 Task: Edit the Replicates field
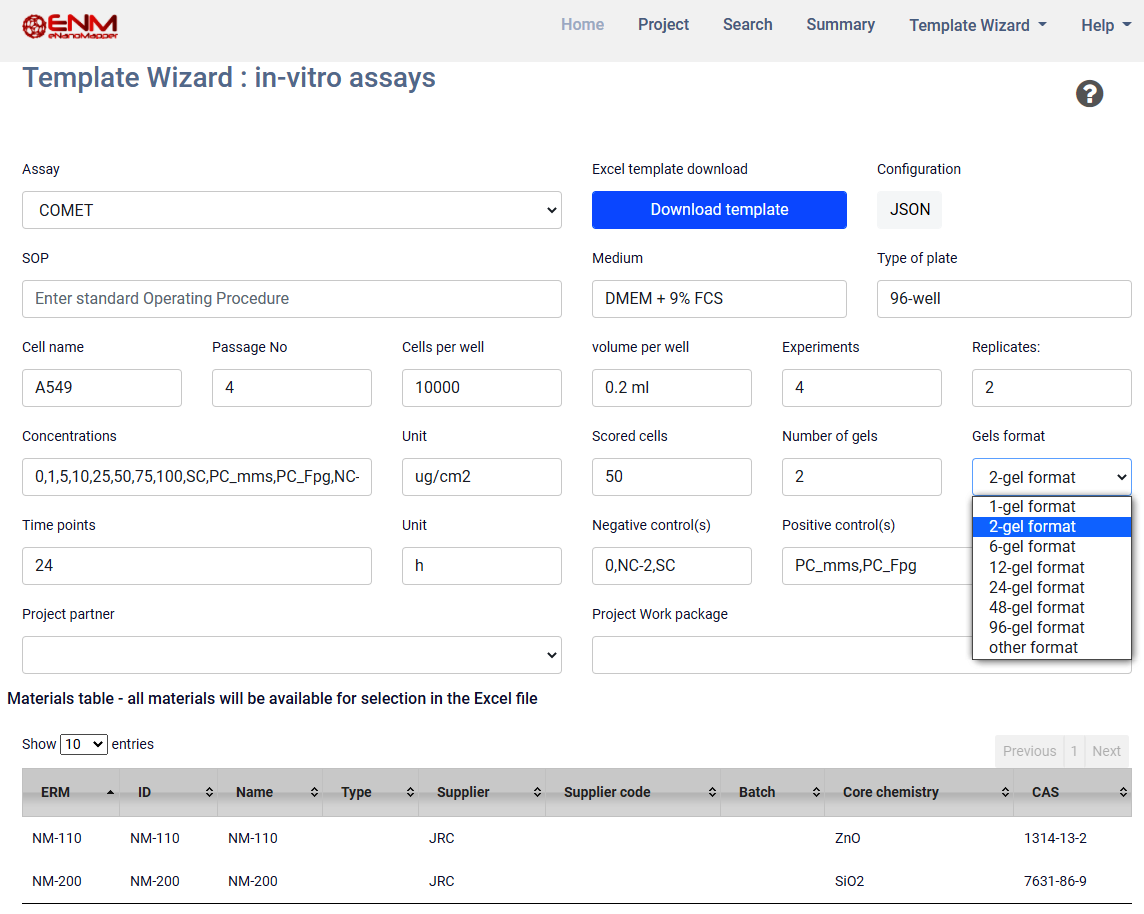1051,388
